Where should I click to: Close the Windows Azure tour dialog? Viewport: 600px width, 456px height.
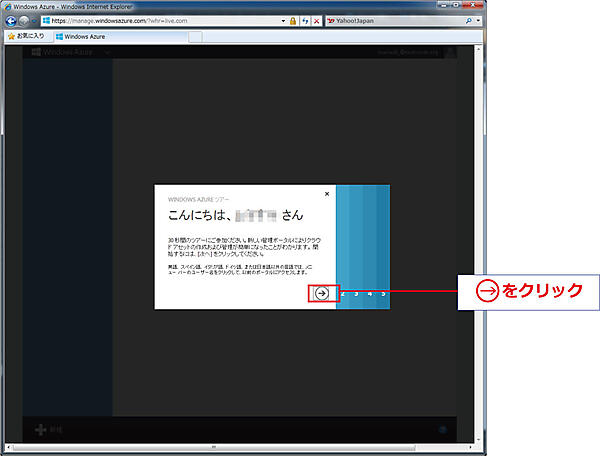tap(327, 194)
